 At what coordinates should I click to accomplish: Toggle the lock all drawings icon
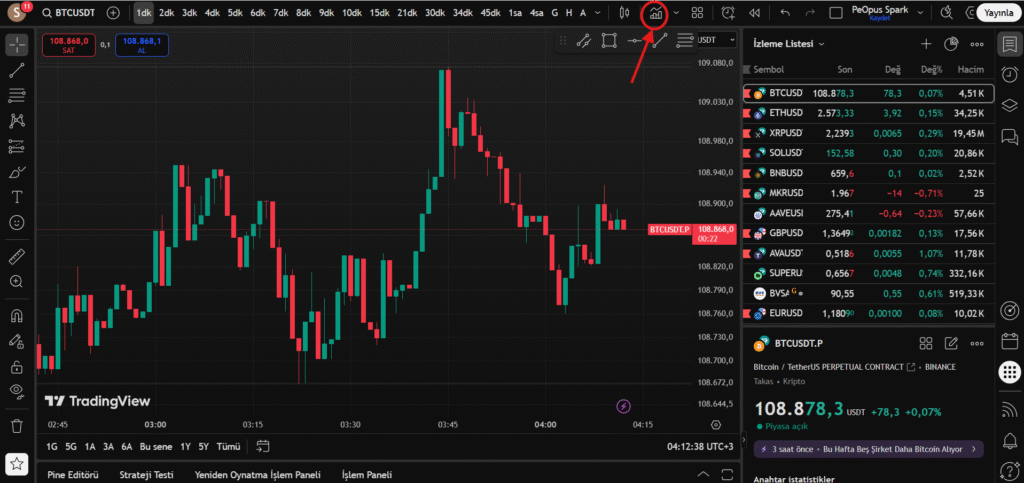(16, 368)
